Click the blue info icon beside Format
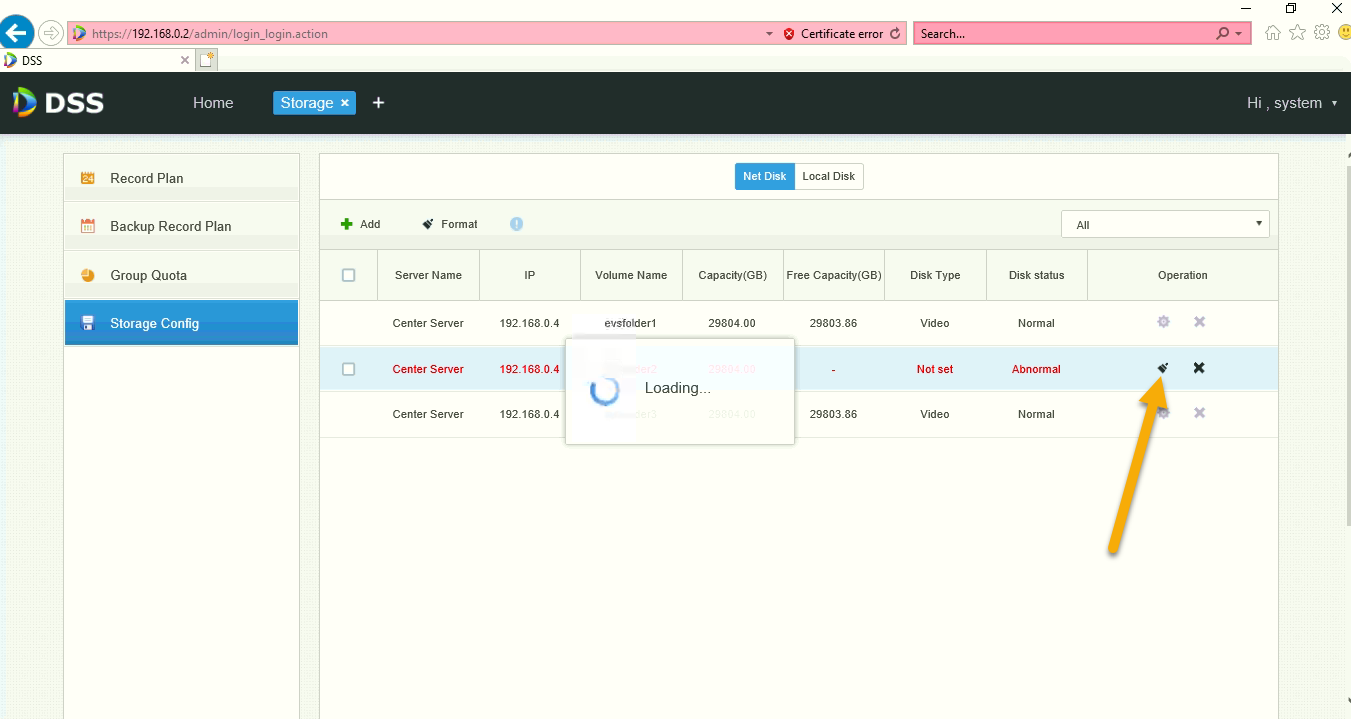This screenshot has width=1351, height=719. coord(516,224)
